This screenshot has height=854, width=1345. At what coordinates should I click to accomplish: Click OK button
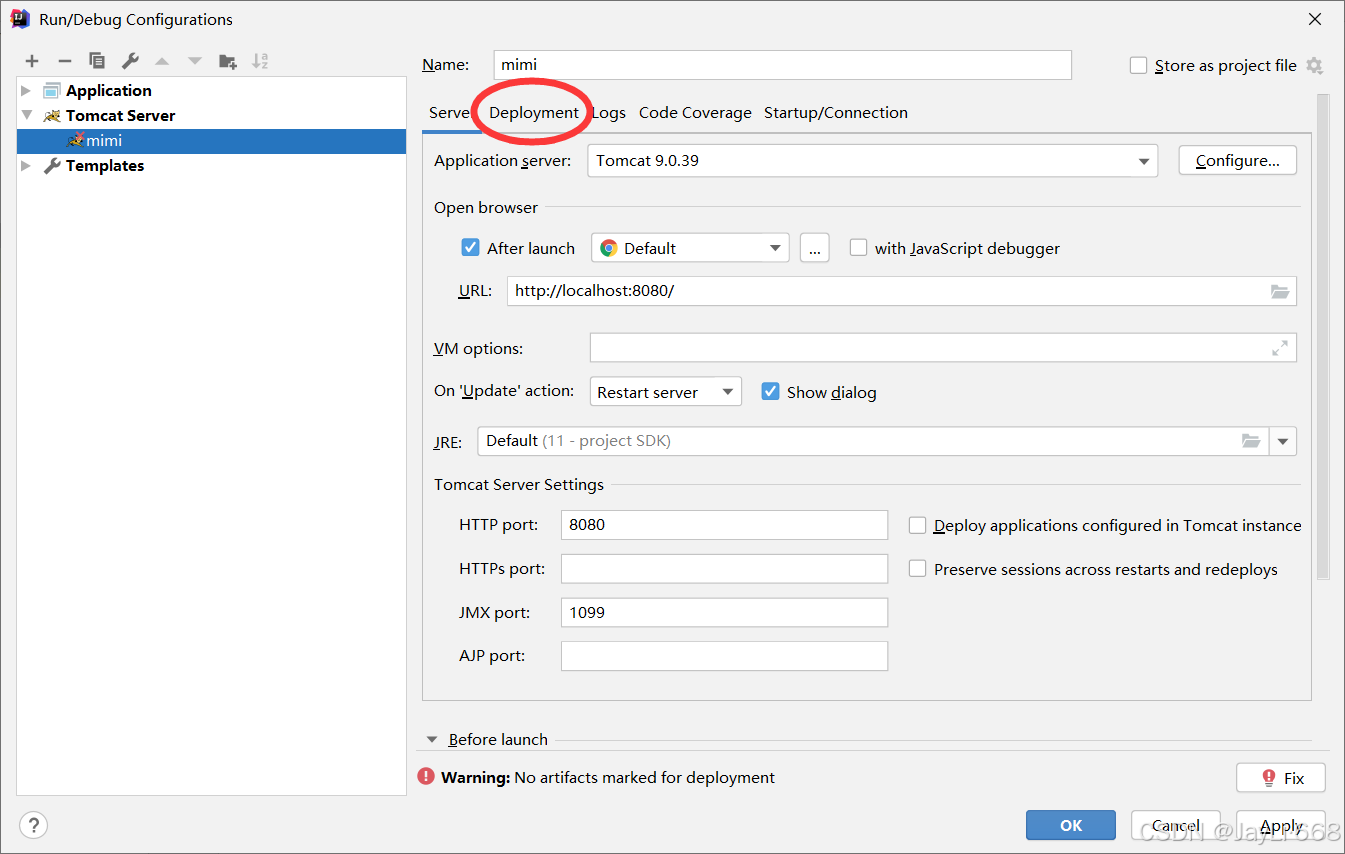click(1071, 825)
